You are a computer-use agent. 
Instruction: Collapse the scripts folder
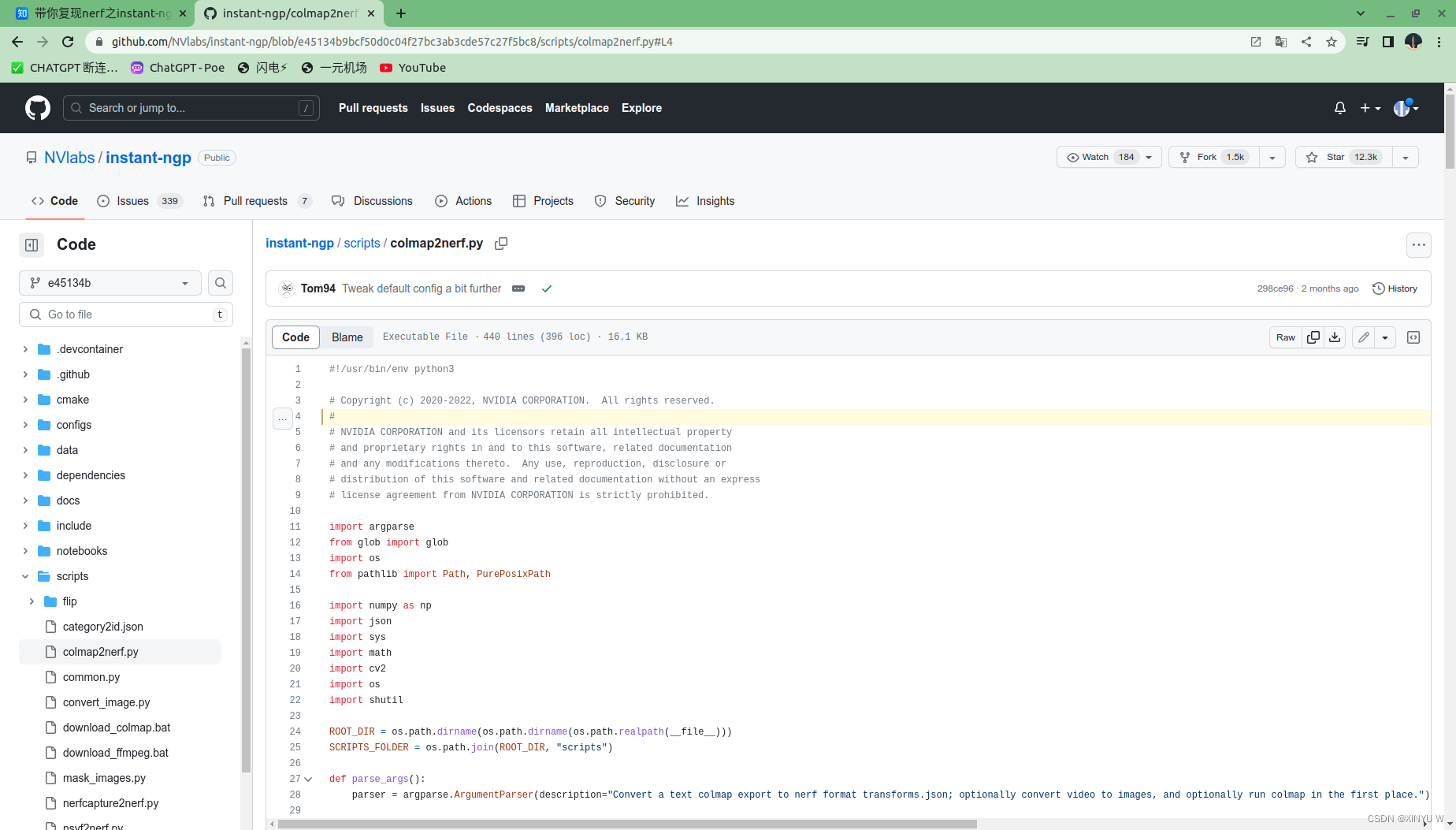pos(25,576)
